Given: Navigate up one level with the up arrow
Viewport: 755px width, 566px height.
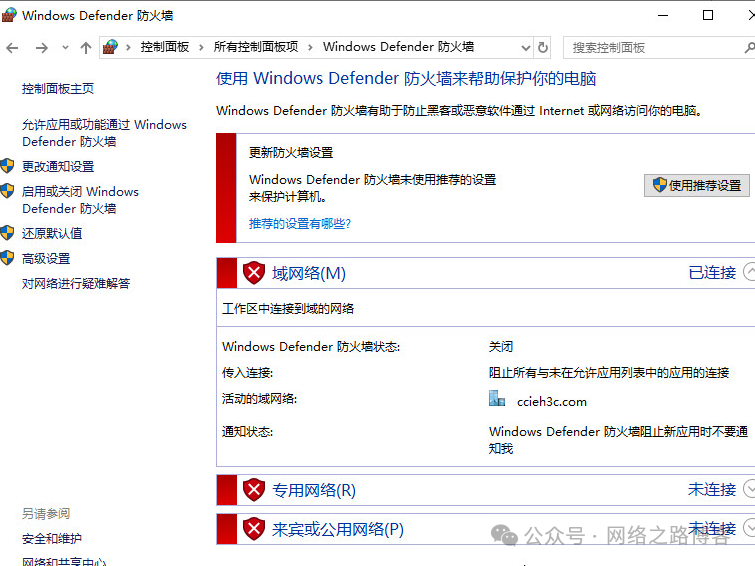Looking at the screenshot, I should pos(86,48).
